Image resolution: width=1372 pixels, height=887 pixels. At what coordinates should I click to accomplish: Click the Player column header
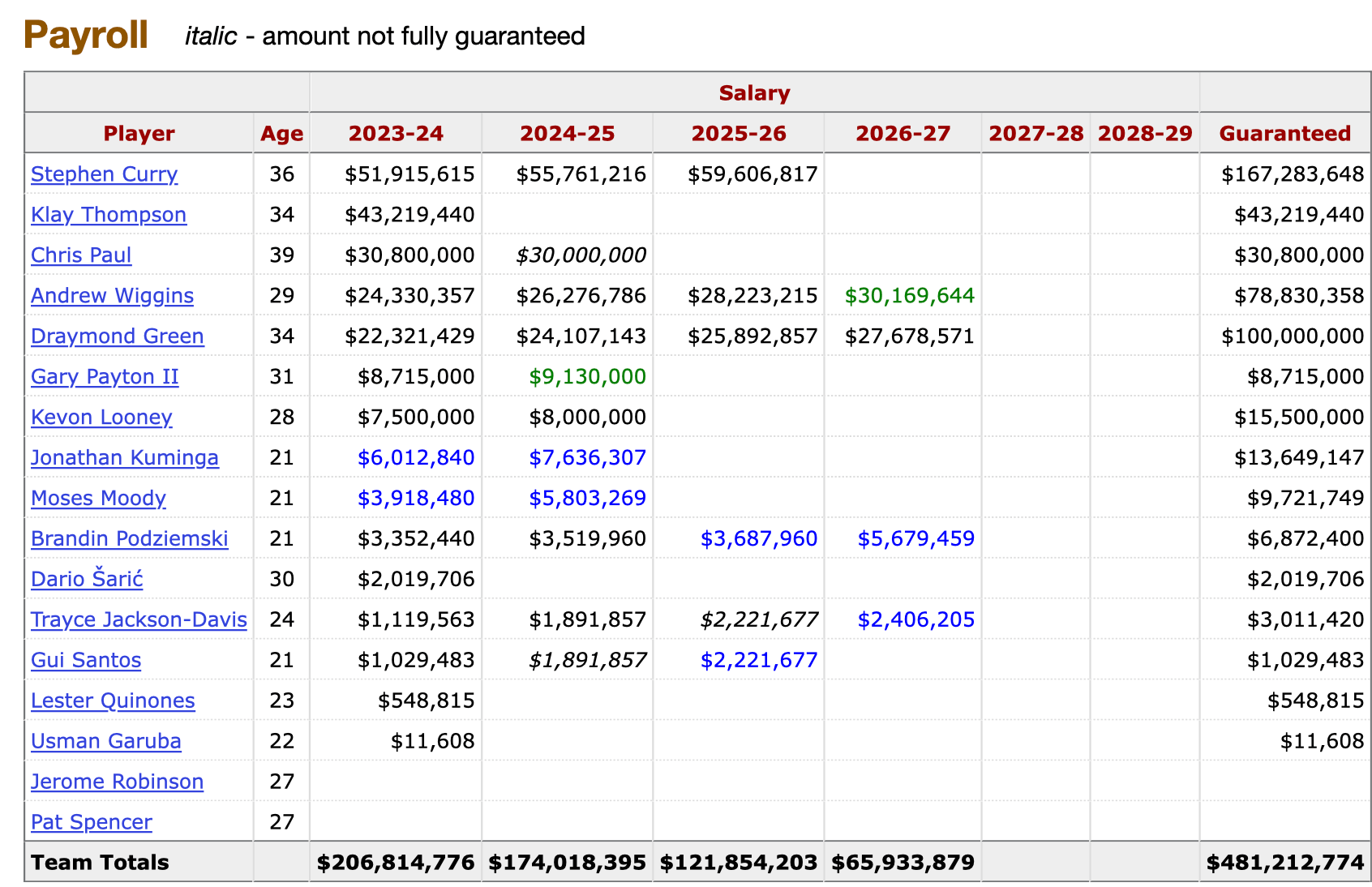(139, 134)
